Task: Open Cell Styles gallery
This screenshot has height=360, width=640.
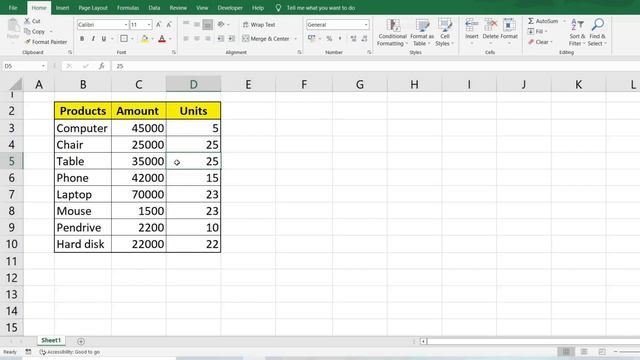Action: pyautogui.click(x=444, y=32)
